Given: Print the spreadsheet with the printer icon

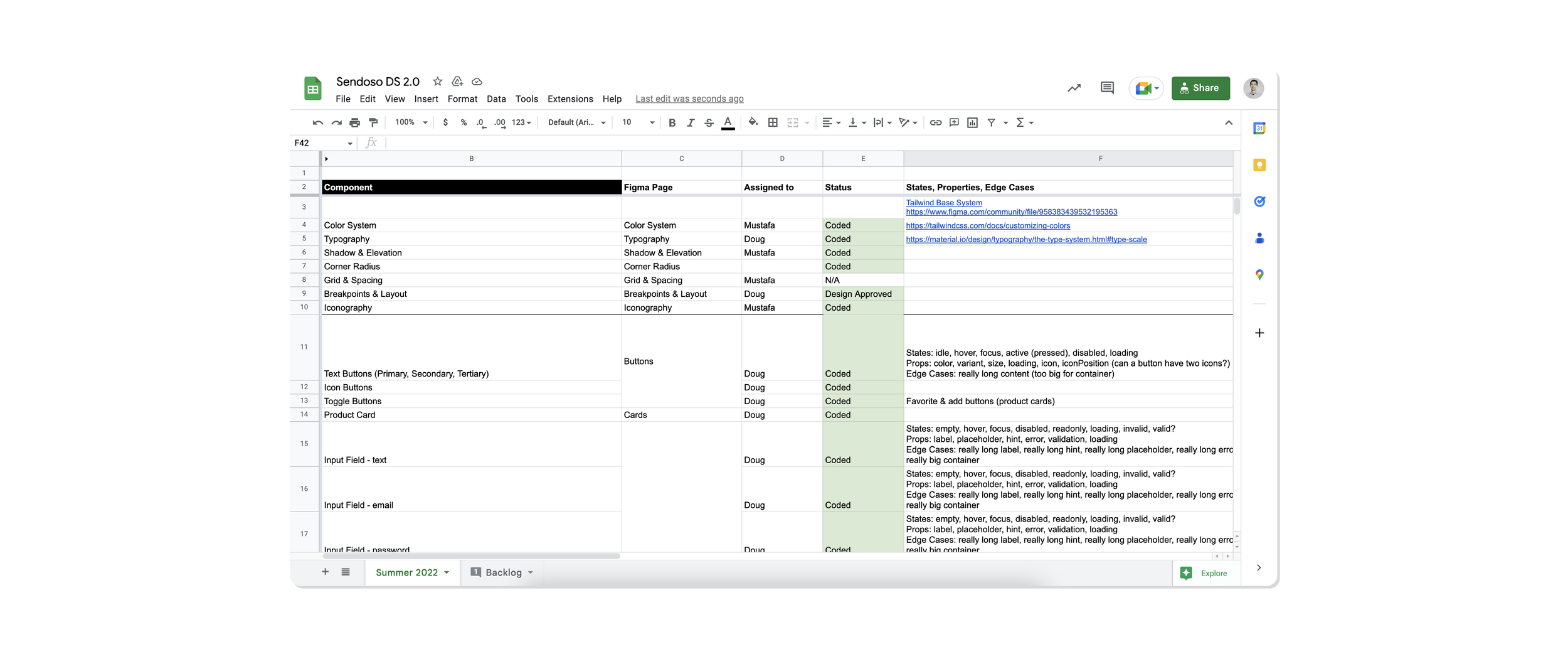Looking at the screenshot, I should click(x=355, y=122).
